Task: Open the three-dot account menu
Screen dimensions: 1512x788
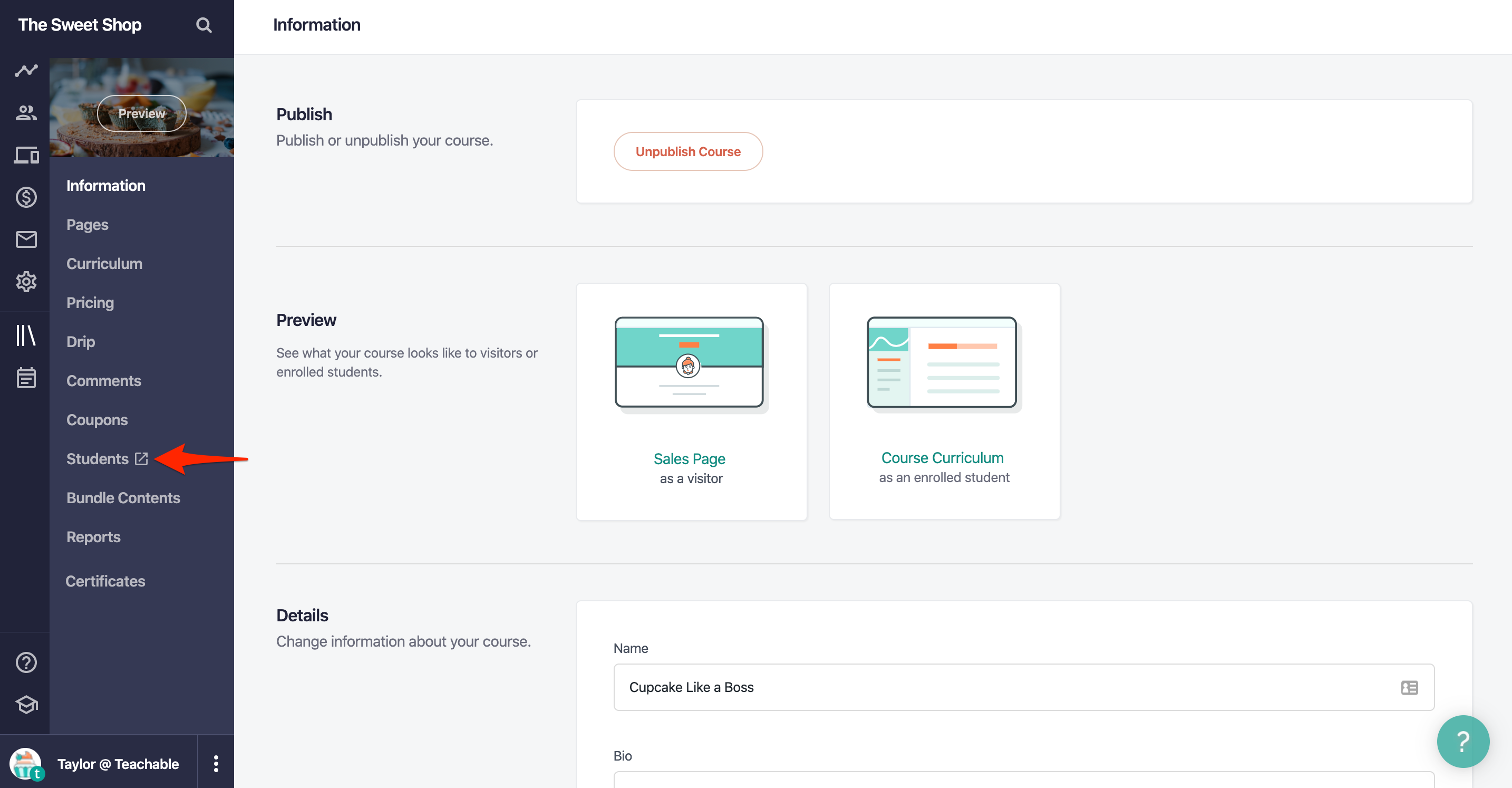Action: [216, 763]
